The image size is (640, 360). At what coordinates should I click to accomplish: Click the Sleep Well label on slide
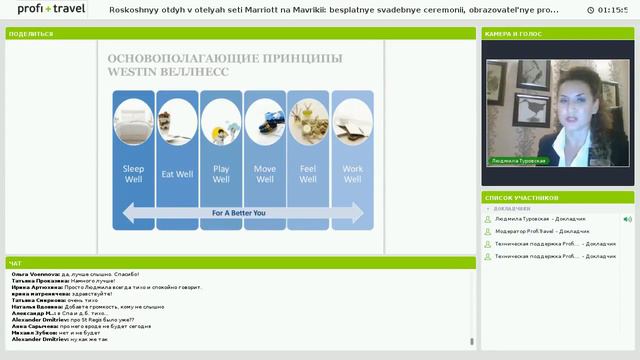click(133, 174)
